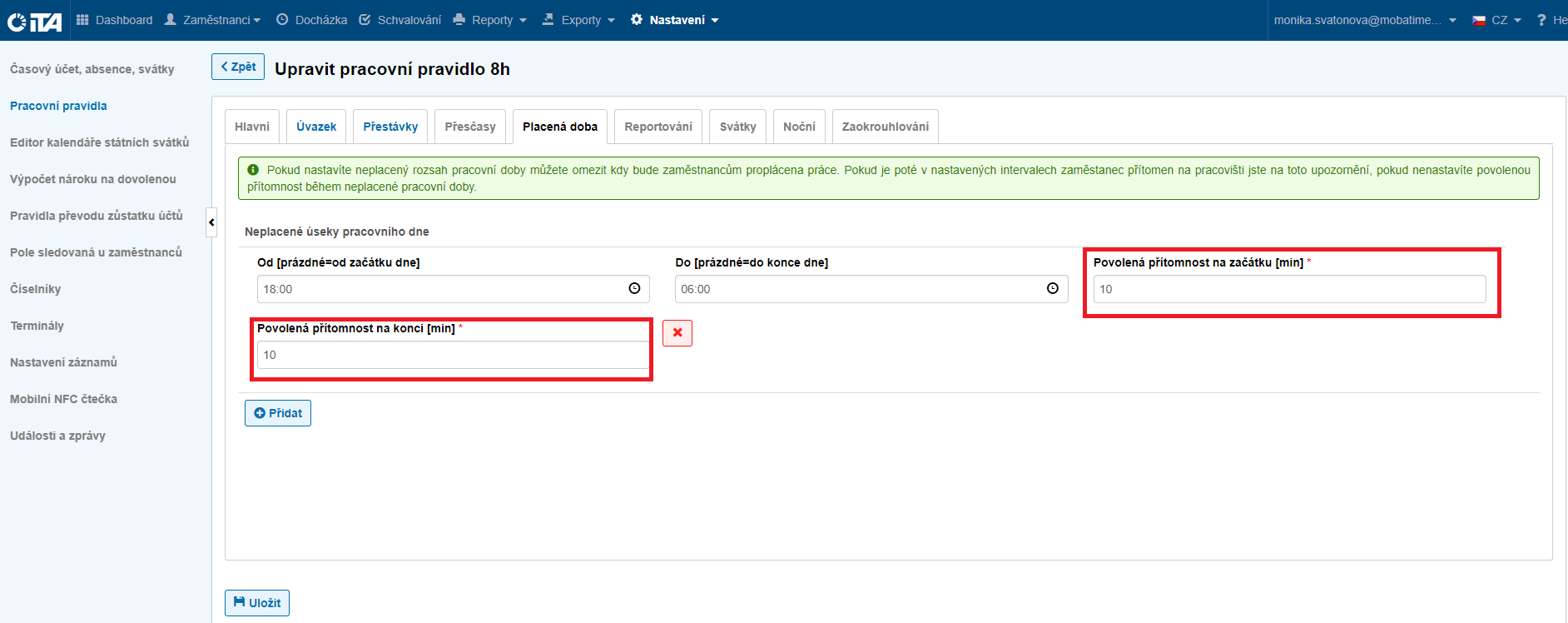Viewport: 1568px width, 623px height.
Task: Open the Docházka attendance page
Action: point(312,20)
